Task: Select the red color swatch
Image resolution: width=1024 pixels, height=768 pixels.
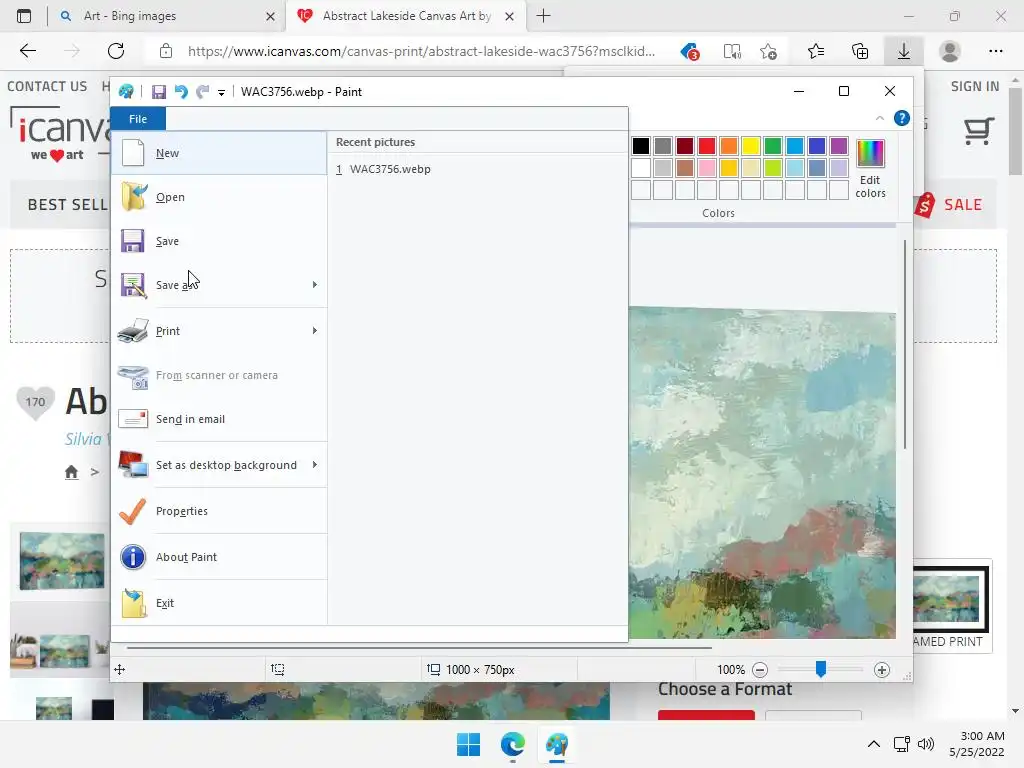Action: click(x=707, y=146)
